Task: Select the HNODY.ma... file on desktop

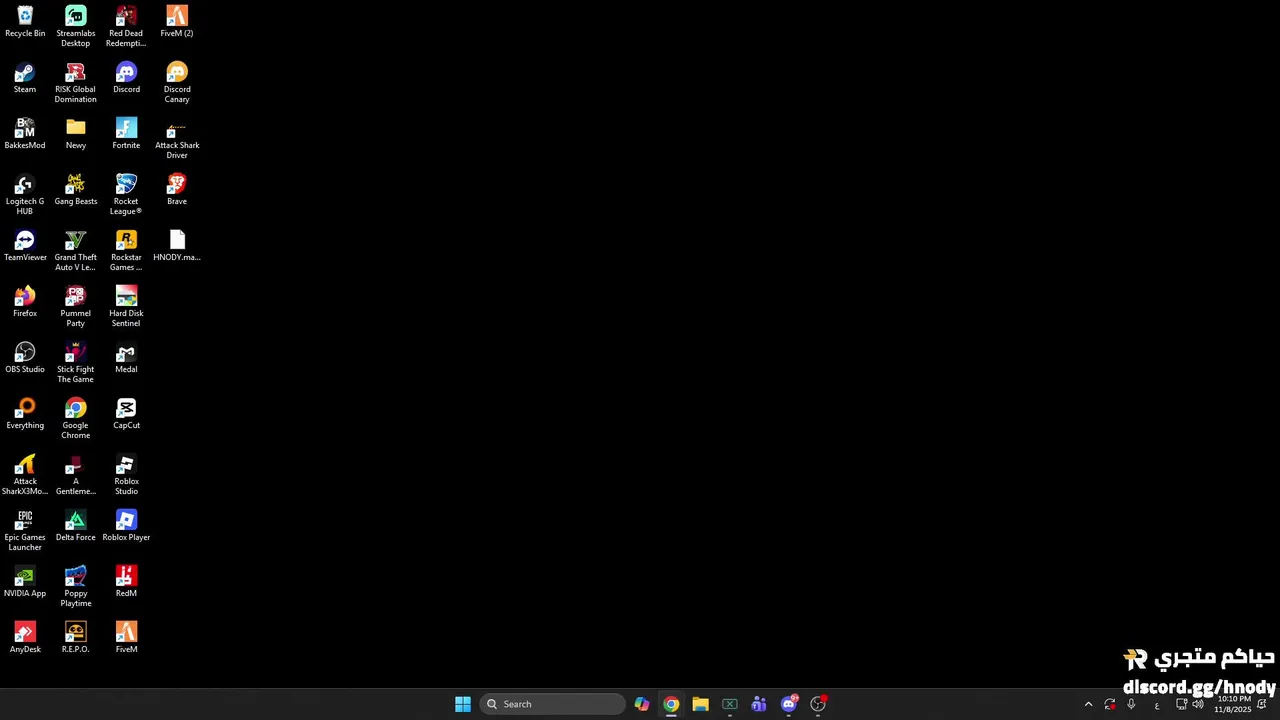Action: 177,246
